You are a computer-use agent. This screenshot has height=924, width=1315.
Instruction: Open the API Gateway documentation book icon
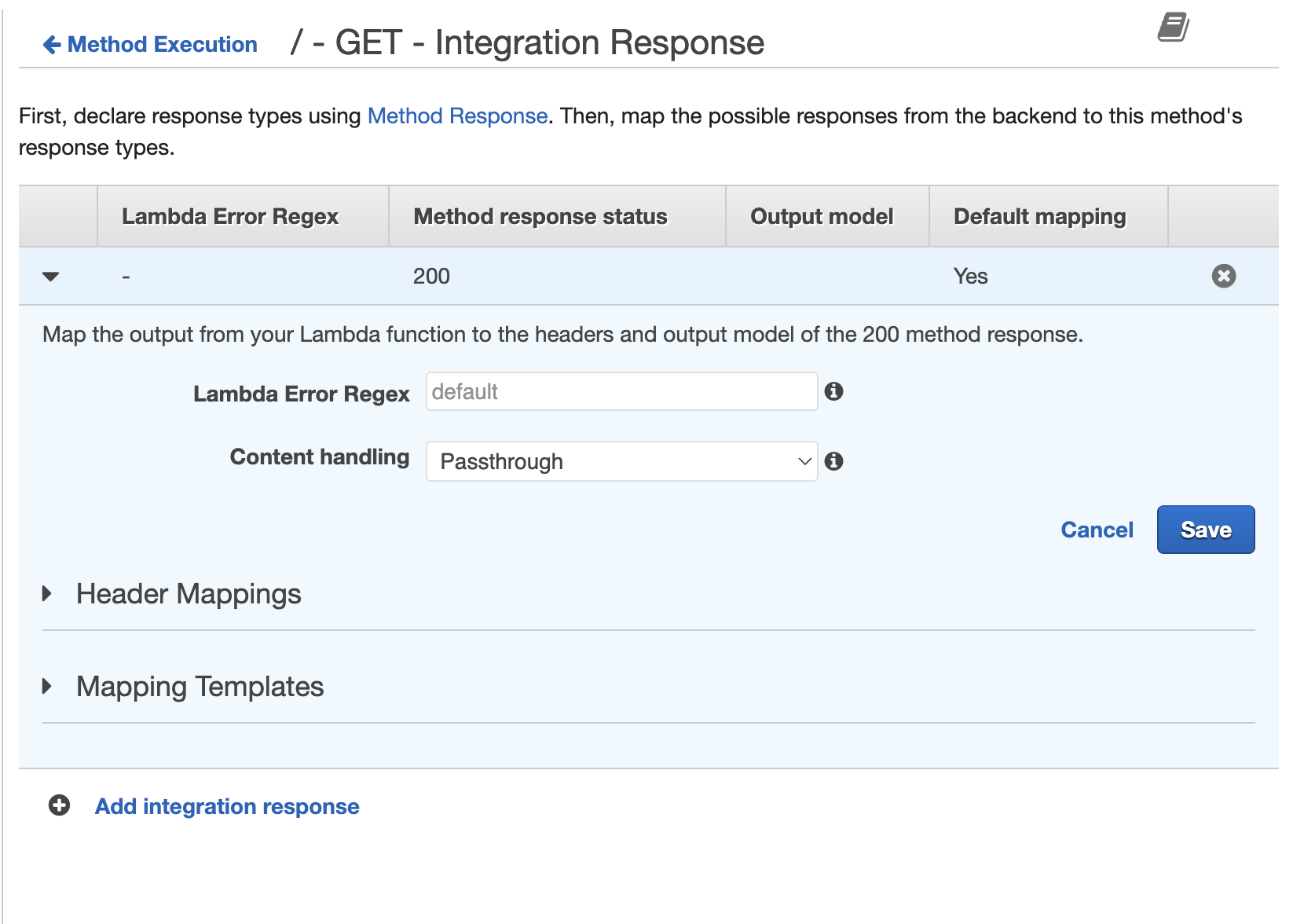pyautogui.click(x=1172, y=27)
